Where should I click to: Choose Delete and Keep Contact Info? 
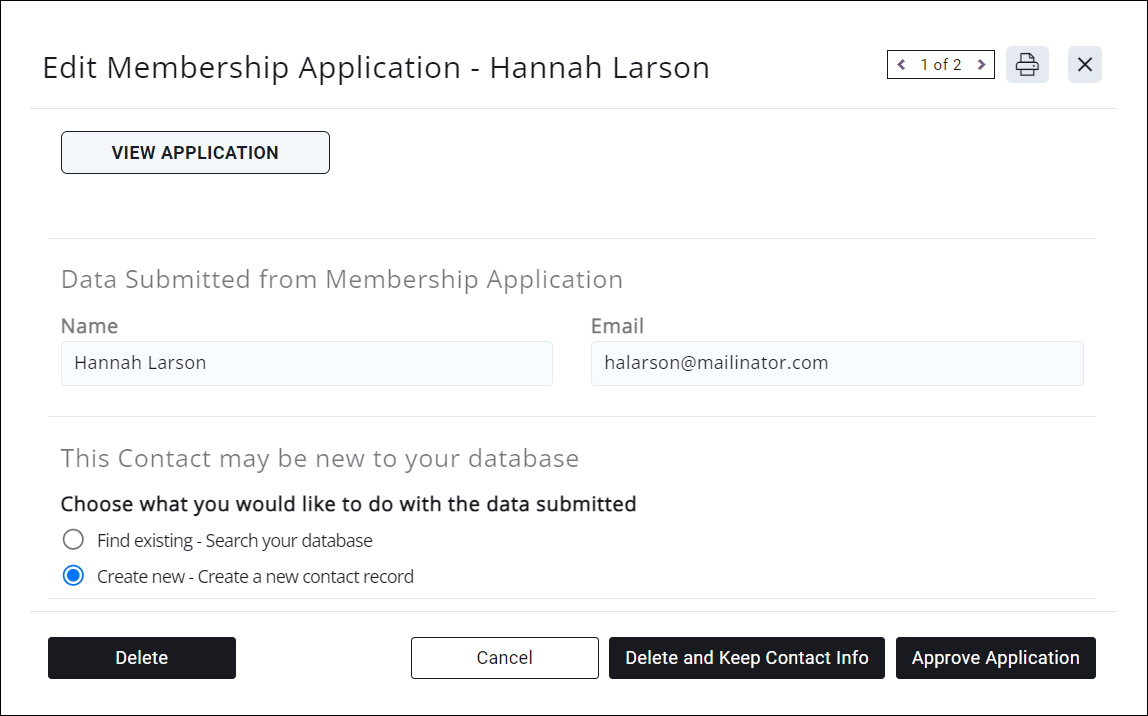tap(747, 657)
